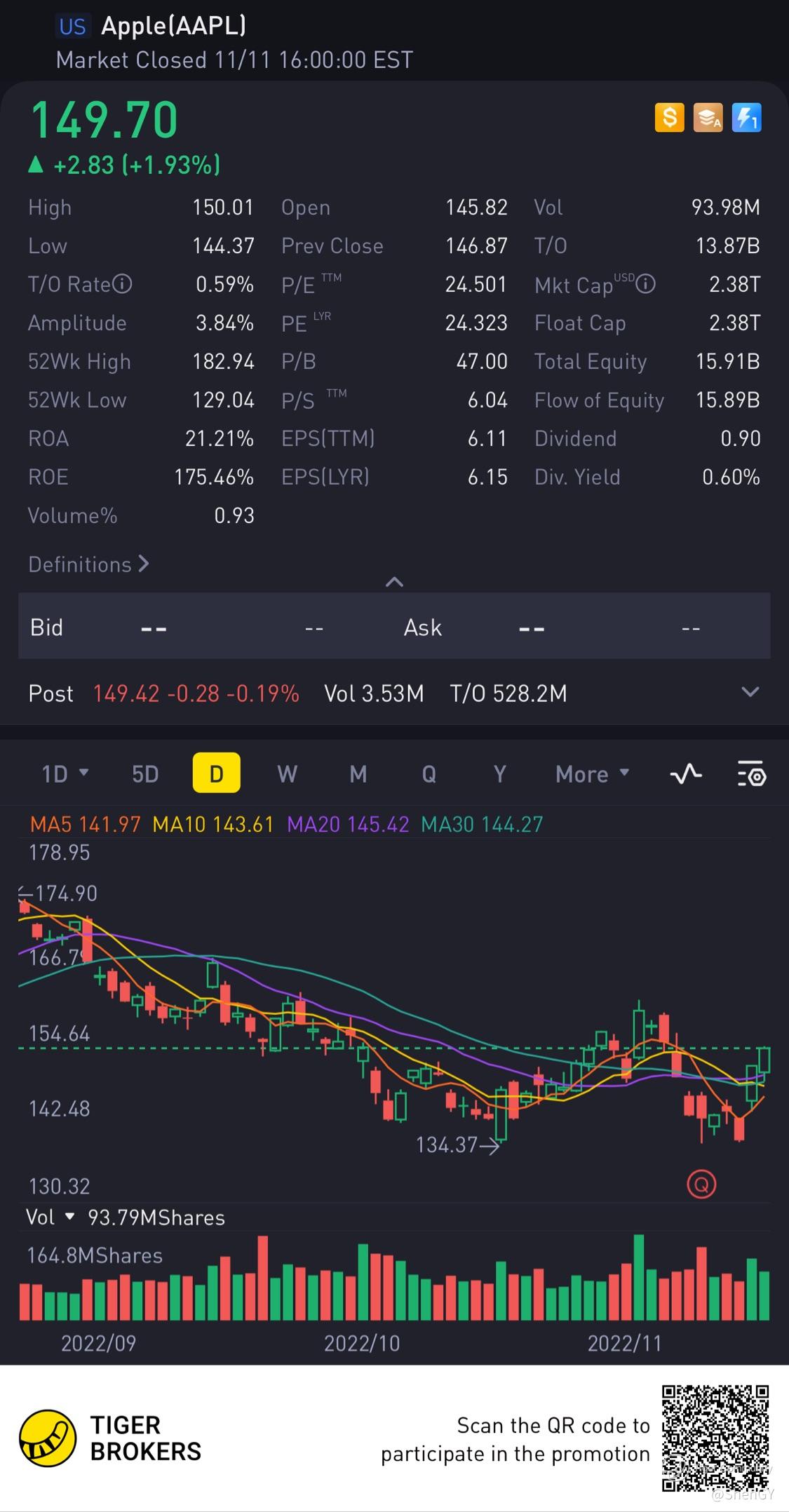The image size is (789, 1512).
Task: Tap the MA10 143.61 legend
Action: [x=213, y=824]
